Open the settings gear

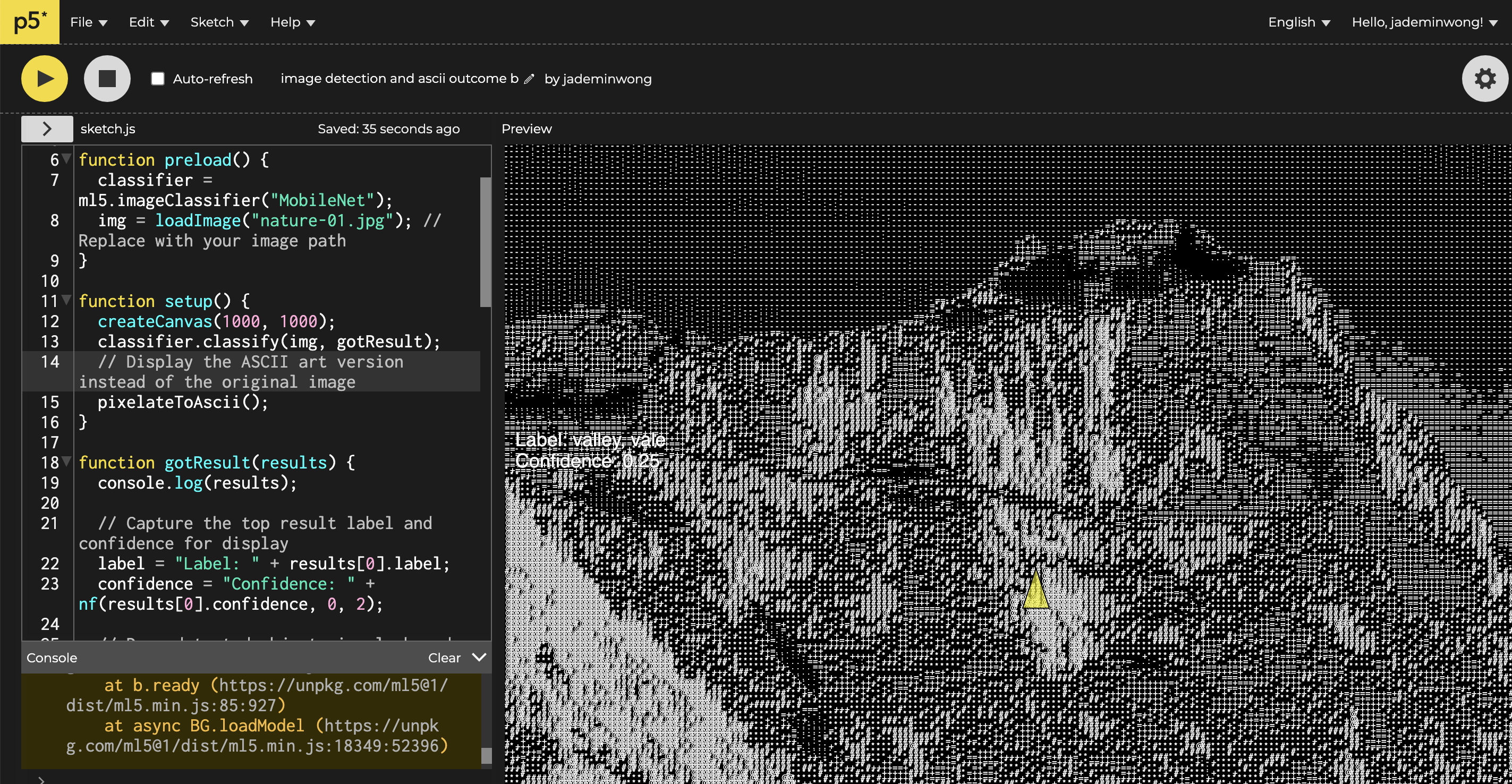pyautogui.click(x=1484, y=79)
